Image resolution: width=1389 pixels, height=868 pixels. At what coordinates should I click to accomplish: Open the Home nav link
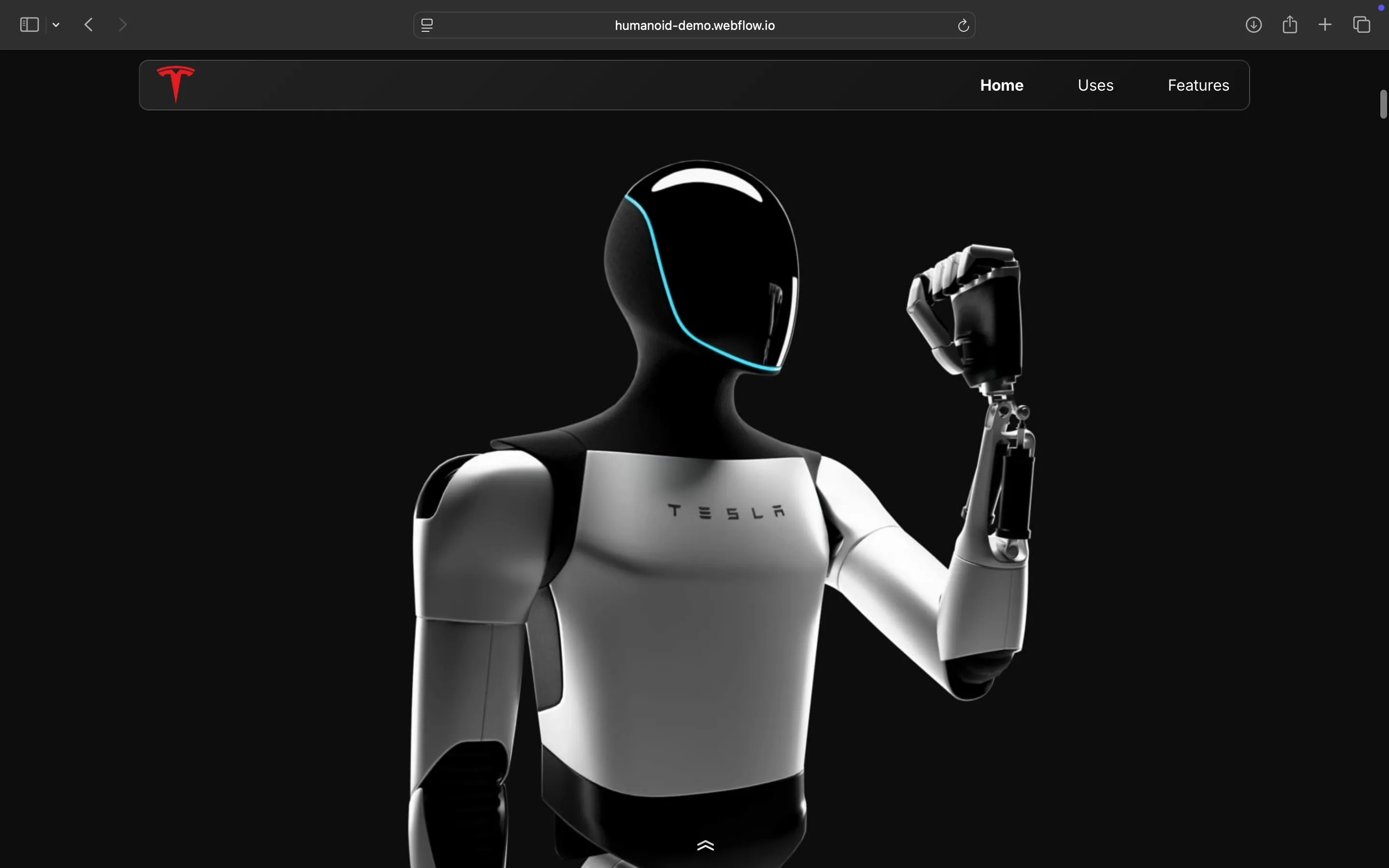1002,85
